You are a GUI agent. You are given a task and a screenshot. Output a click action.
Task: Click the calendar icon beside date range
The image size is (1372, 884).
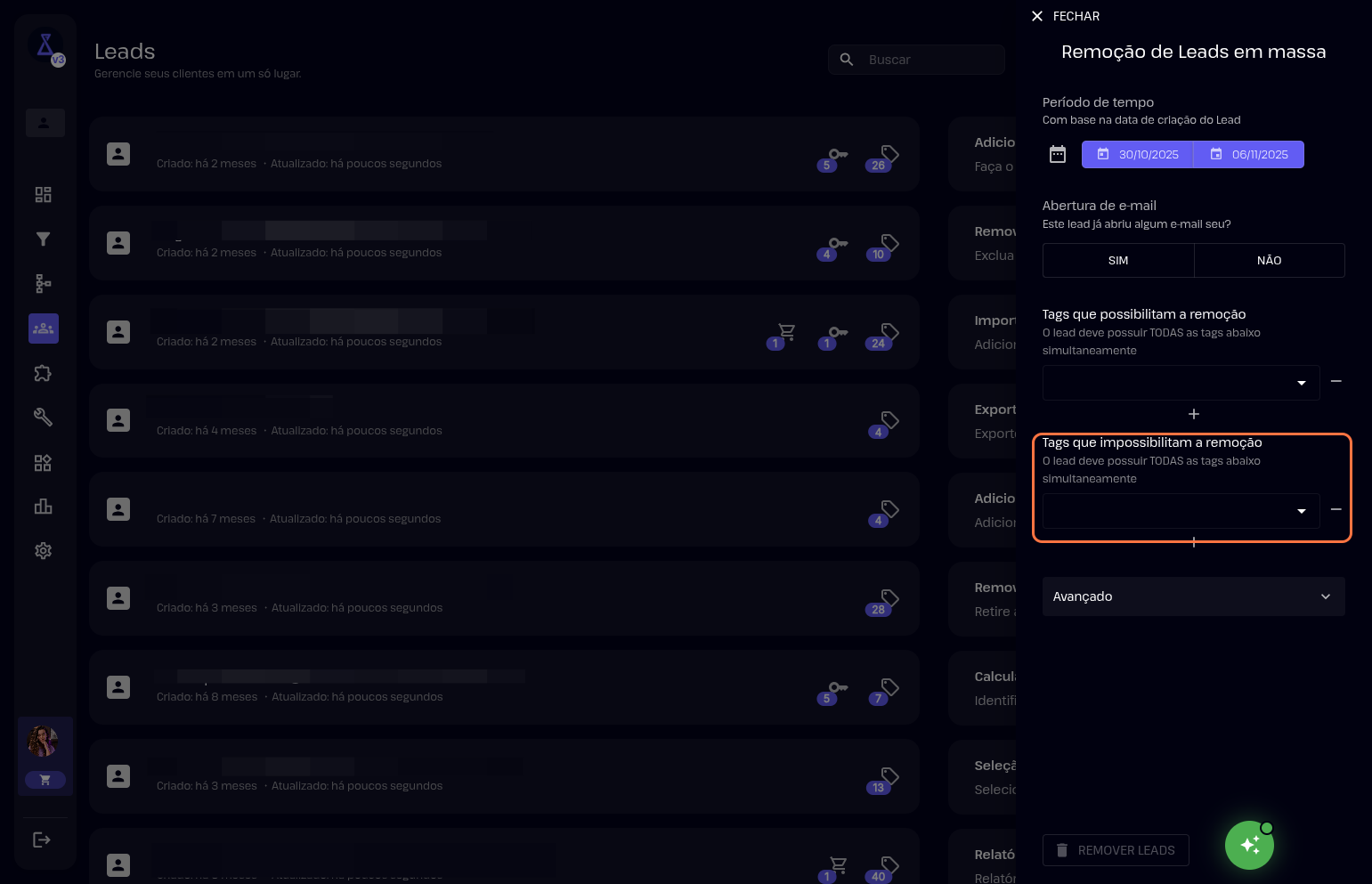(1057, 155)
